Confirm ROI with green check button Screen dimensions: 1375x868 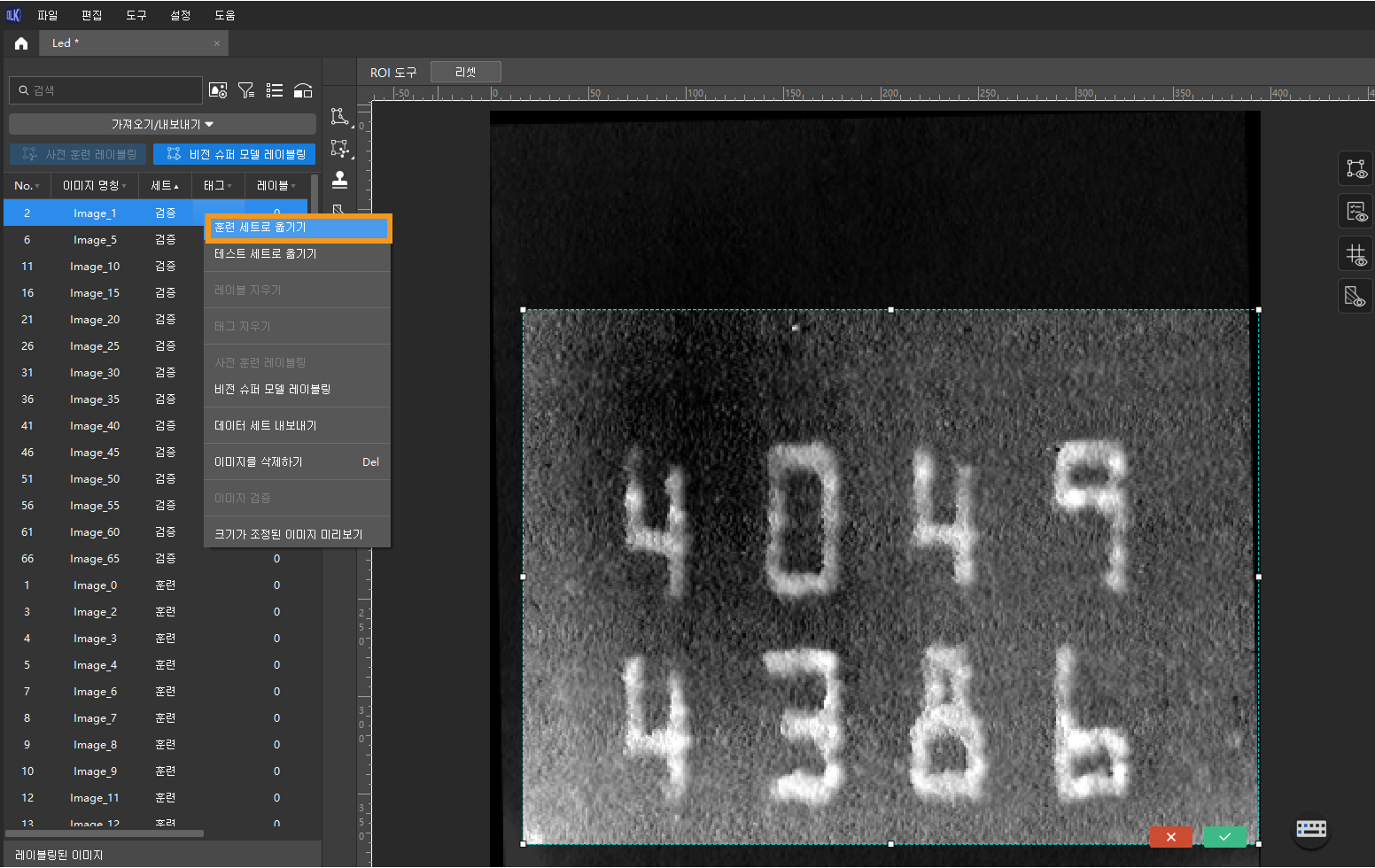click(1224, 837)
